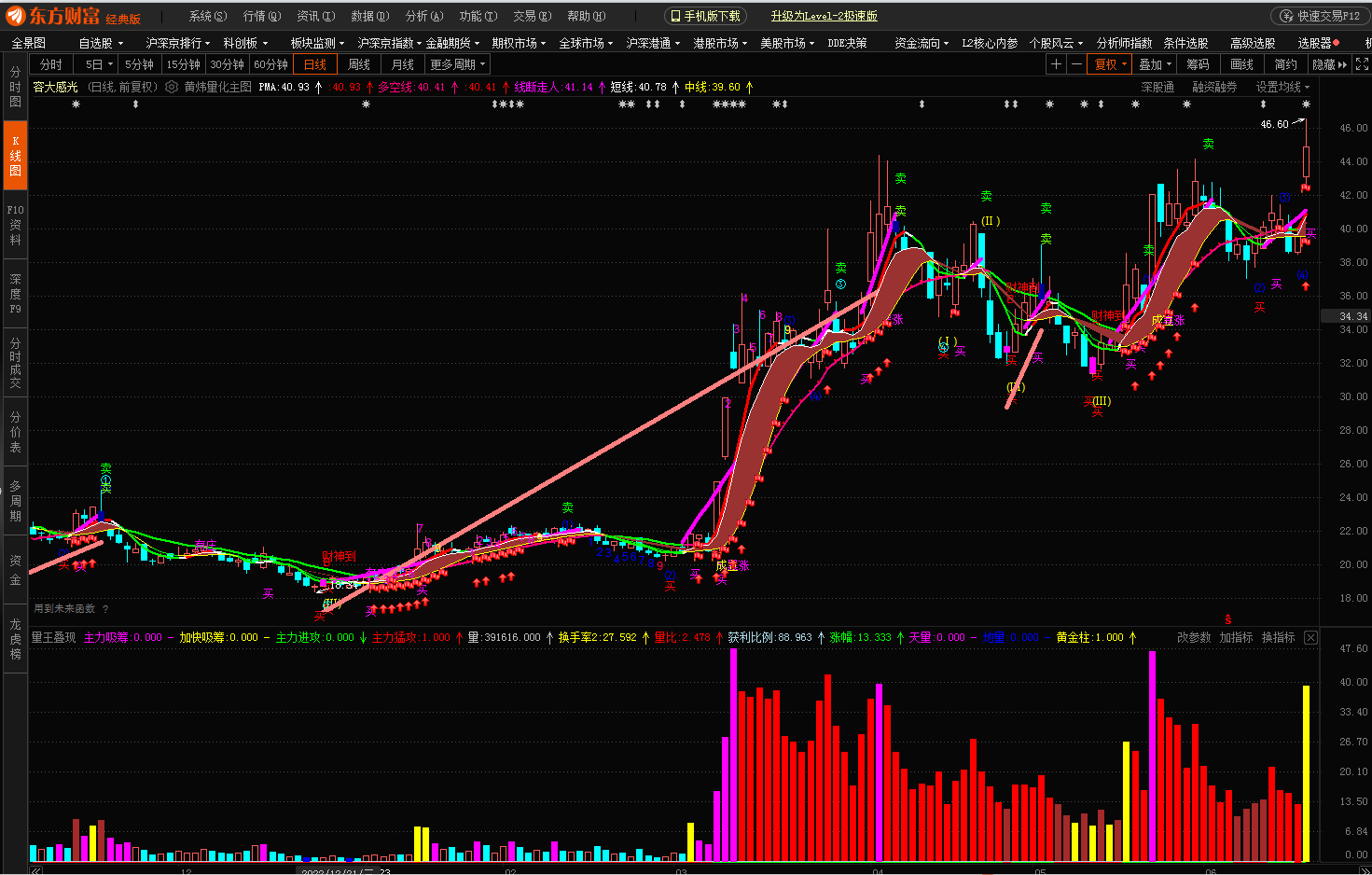Open the 交易(E) menu
Image resolution: width=1372 pixels, height=875 pixels.
(x=532, y=16)
